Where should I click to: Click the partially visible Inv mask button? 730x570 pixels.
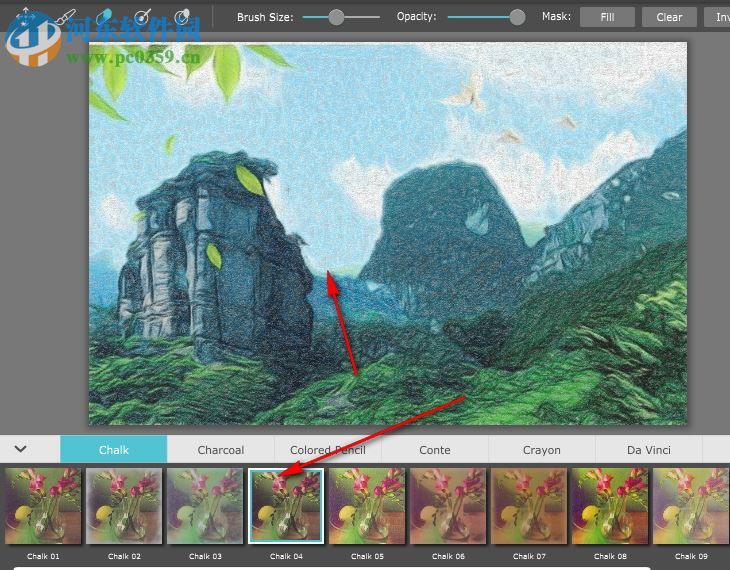tap(717, 17)
